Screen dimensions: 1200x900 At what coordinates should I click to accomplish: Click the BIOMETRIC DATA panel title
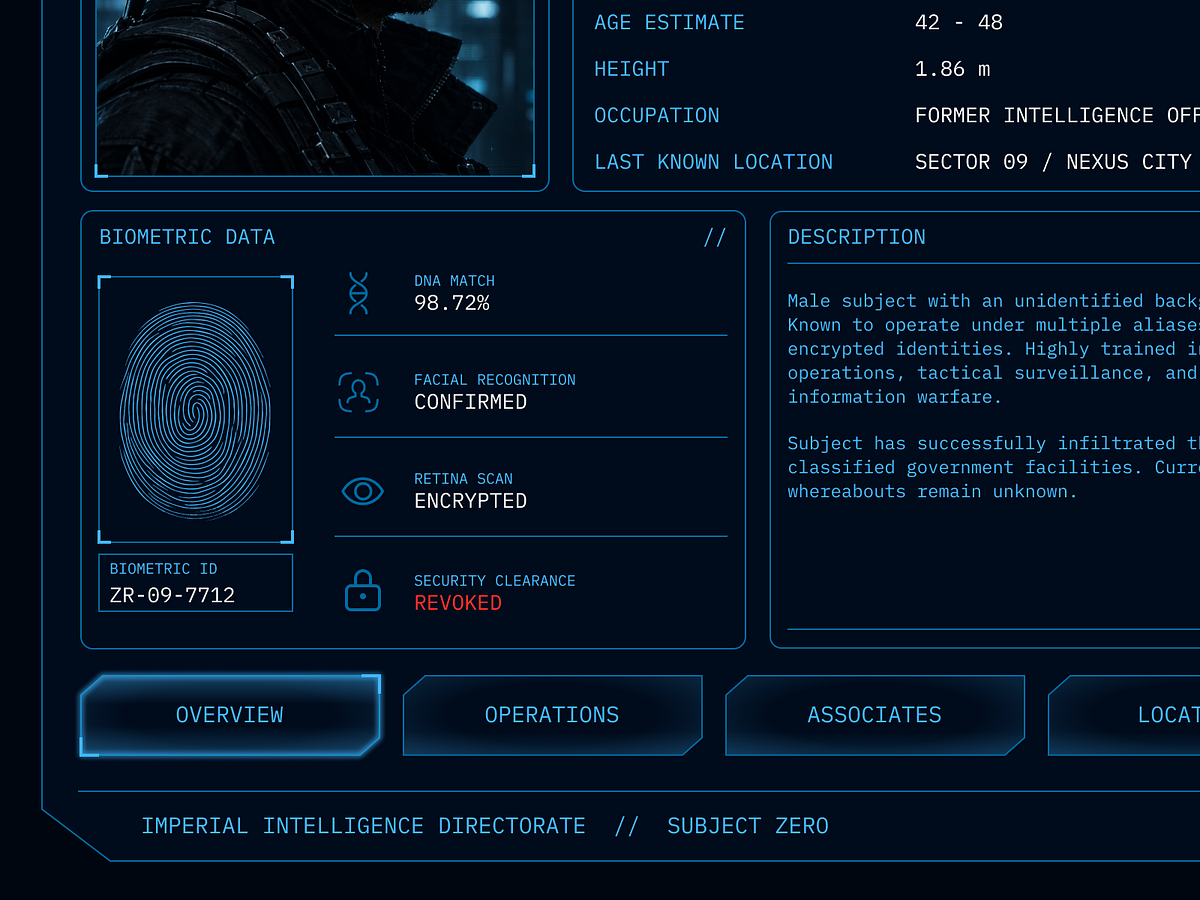187,237
